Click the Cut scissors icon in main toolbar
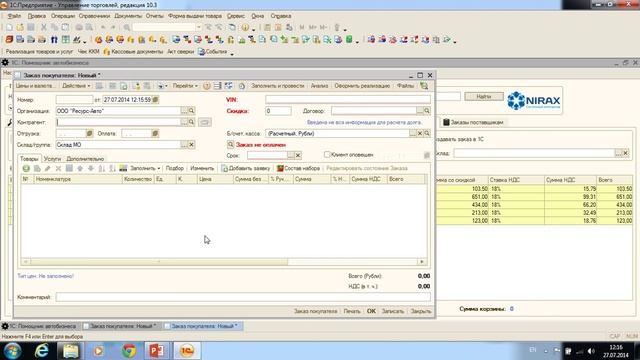Image resolution: width=640 pixels, height=360 pixels. tap(44, 27)
